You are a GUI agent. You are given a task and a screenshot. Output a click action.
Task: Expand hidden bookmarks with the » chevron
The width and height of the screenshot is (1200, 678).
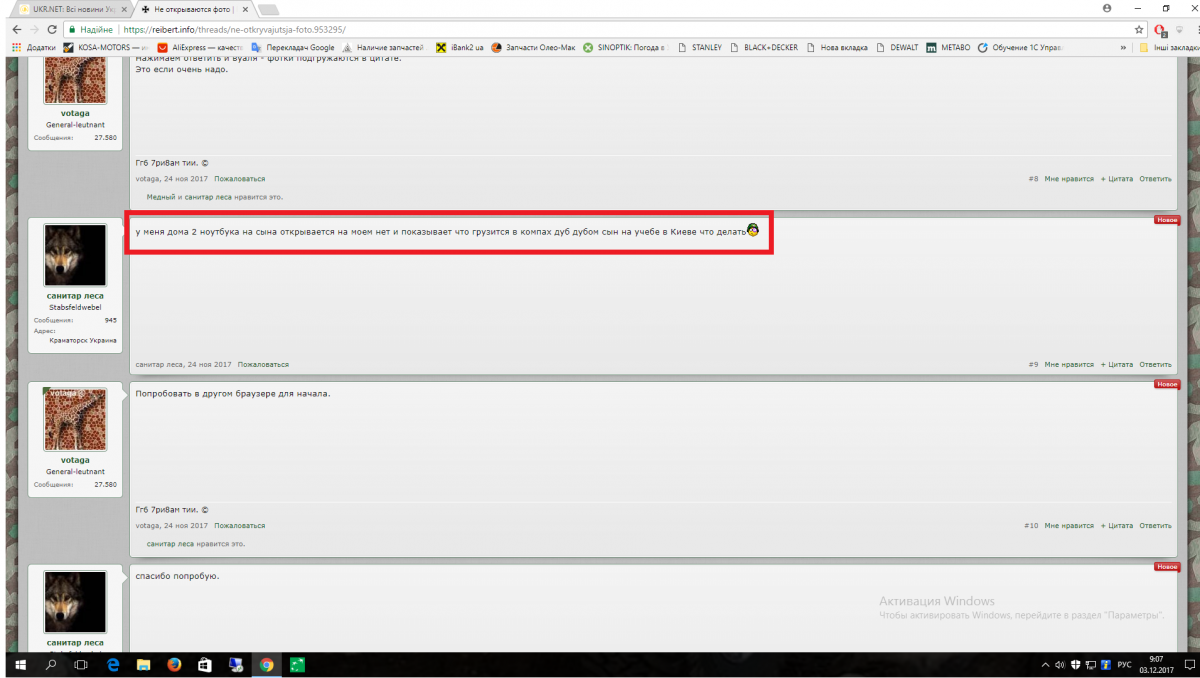[1123, 47]
